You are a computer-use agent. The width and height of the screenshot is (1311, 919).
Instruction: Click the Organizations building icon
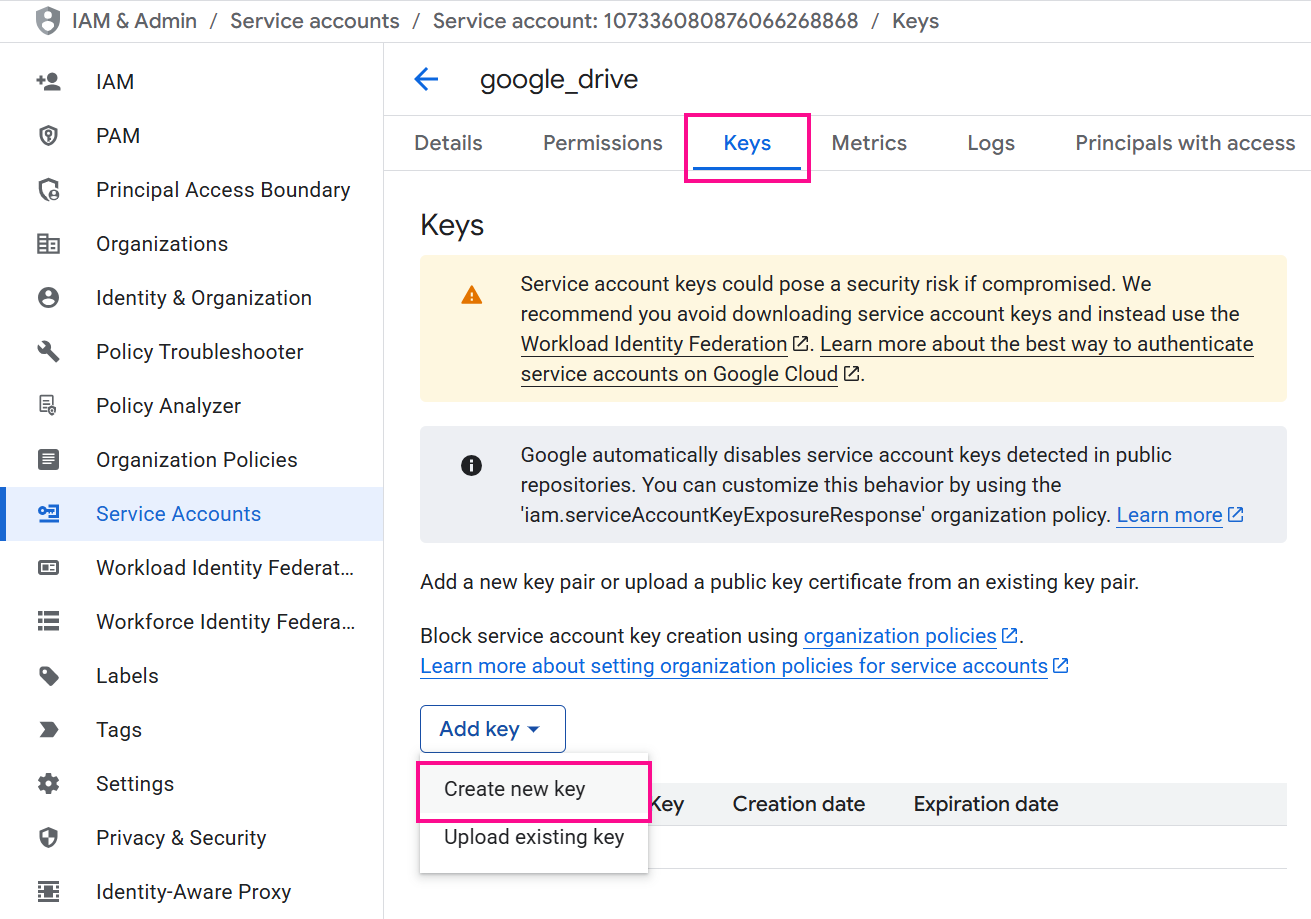tap(49, 243)
